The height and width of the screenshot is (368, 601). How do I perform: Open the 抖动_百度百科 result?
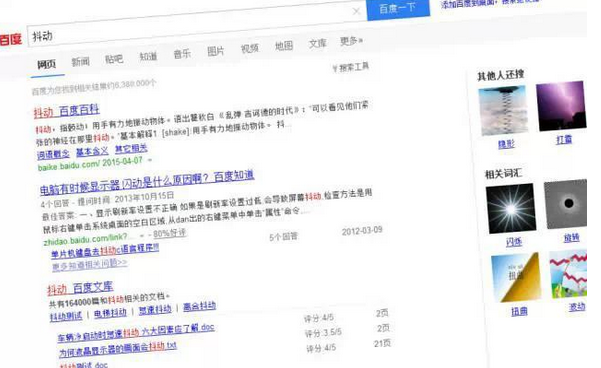pos(66,111)
